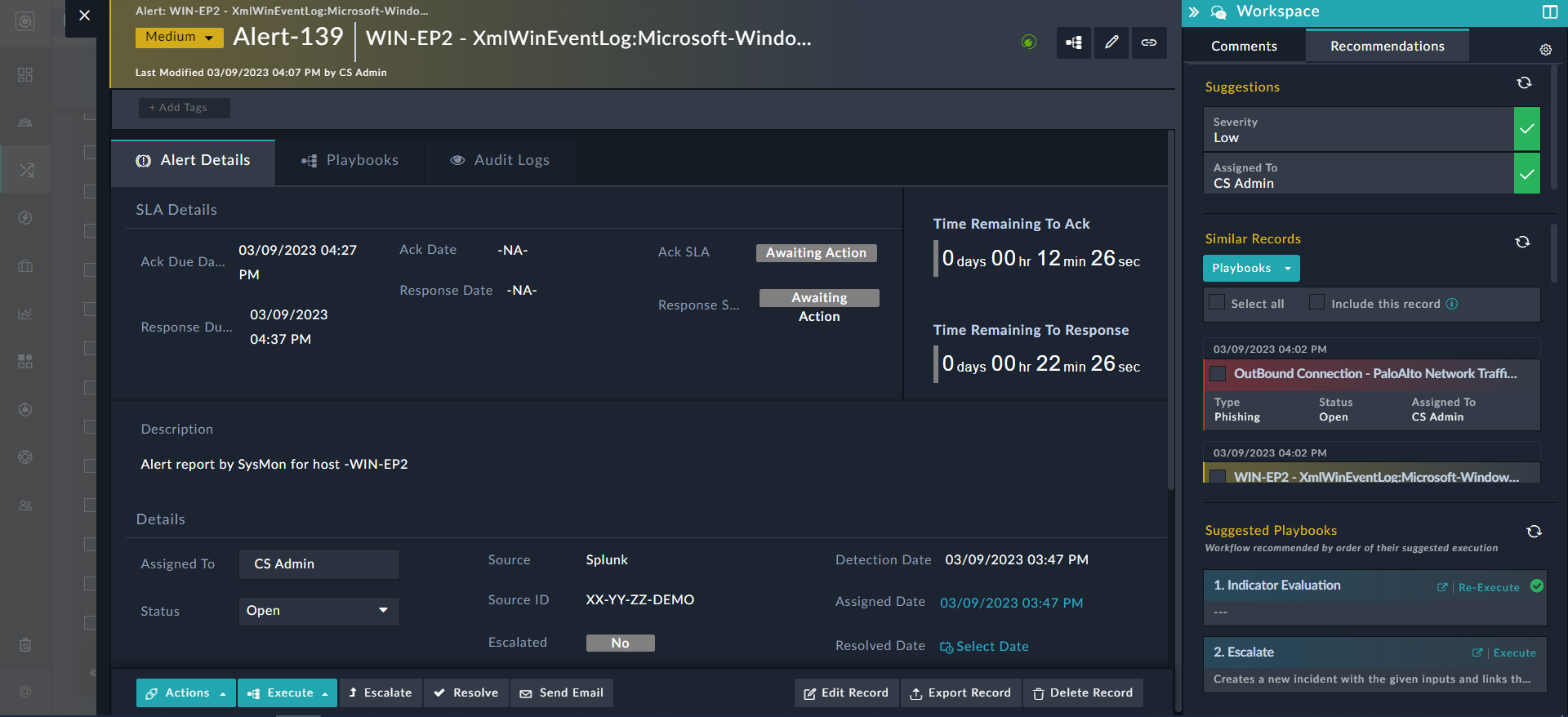
Task: Open the Status dropdown set to Open
Action: tap(319, 611)
